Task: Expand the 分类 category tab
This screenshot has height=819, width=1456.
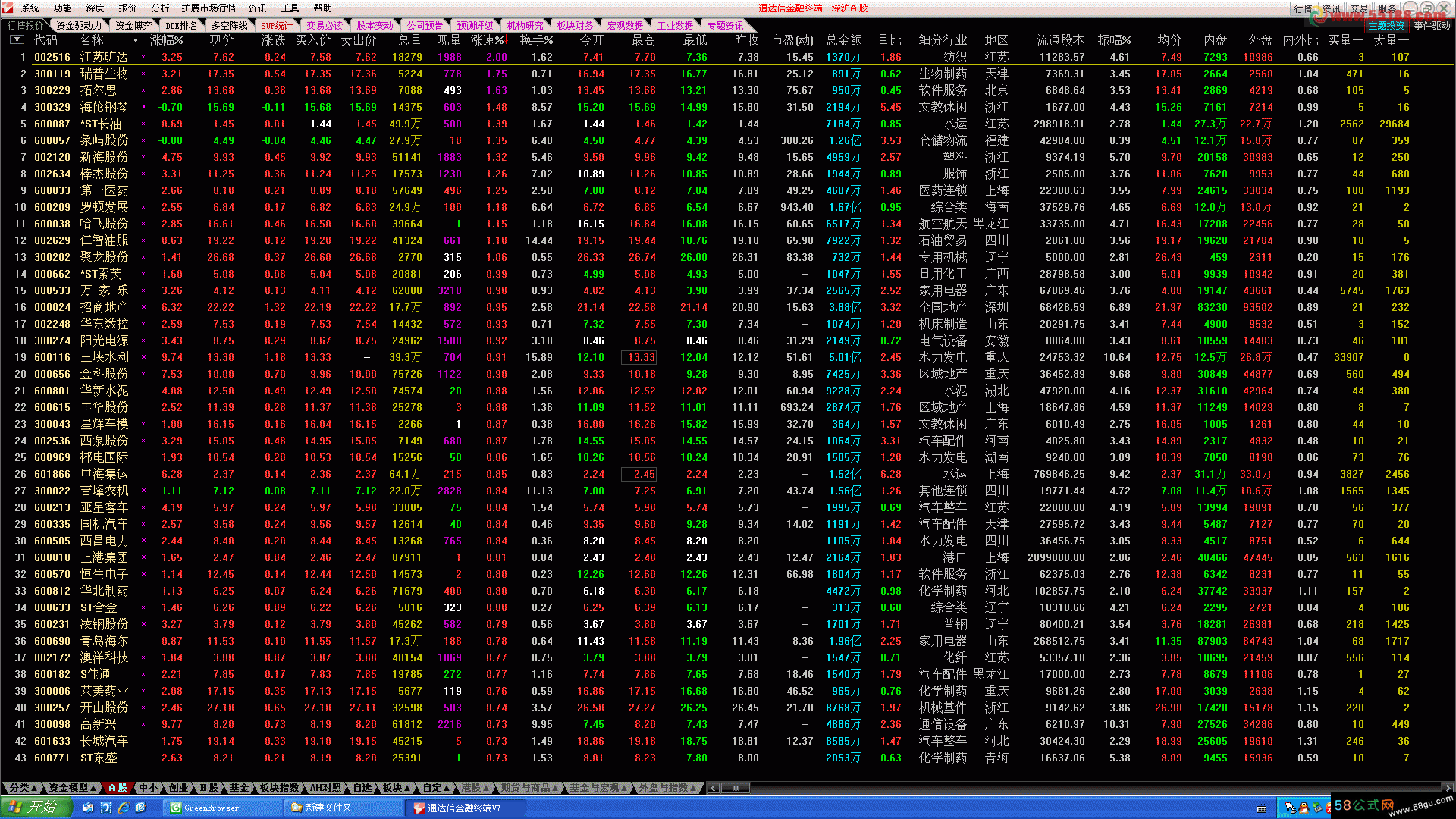Action: [23, 788]
